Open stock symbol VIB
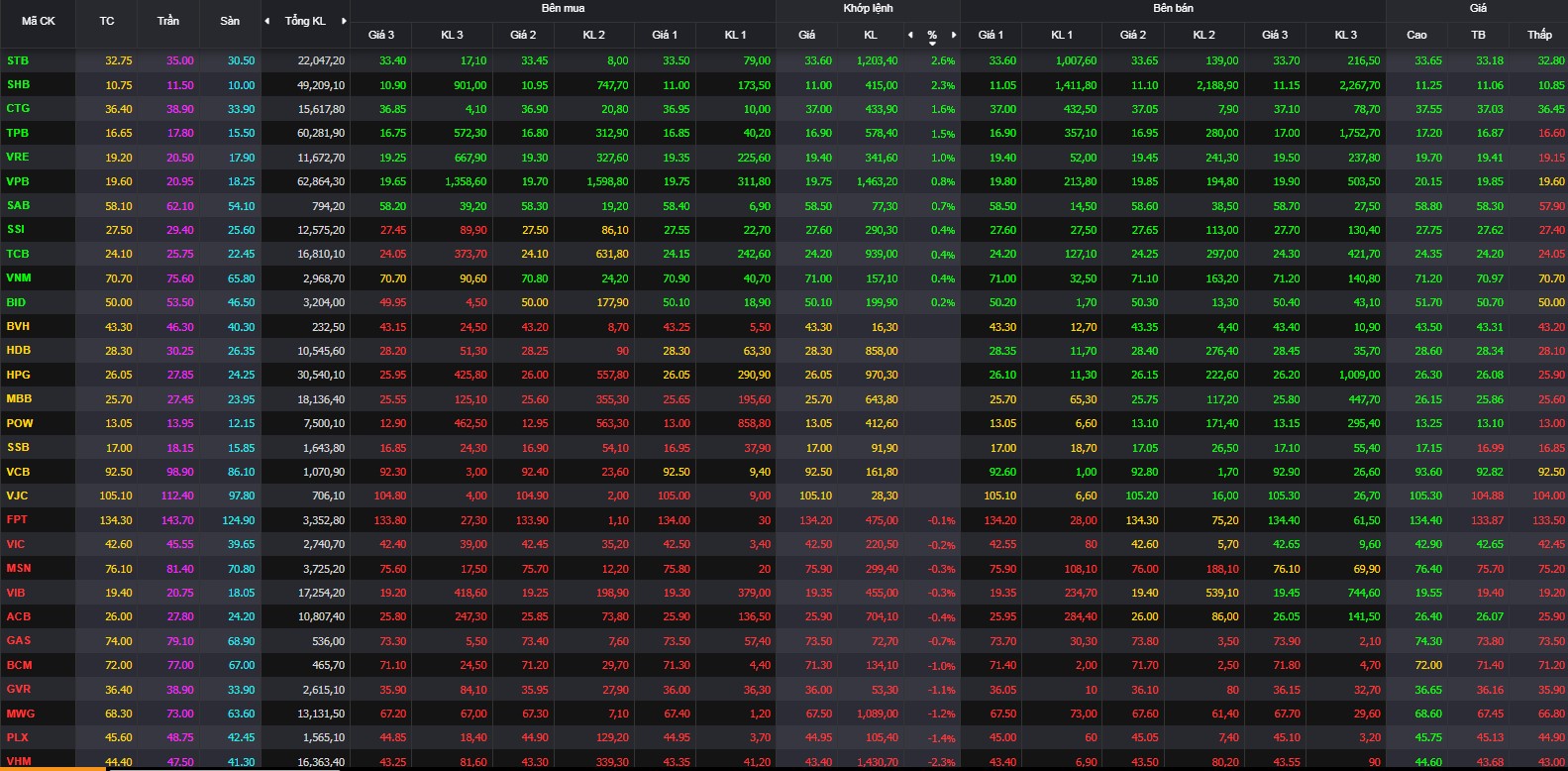This screenshot has height=771, width=1568. (16, 593)
